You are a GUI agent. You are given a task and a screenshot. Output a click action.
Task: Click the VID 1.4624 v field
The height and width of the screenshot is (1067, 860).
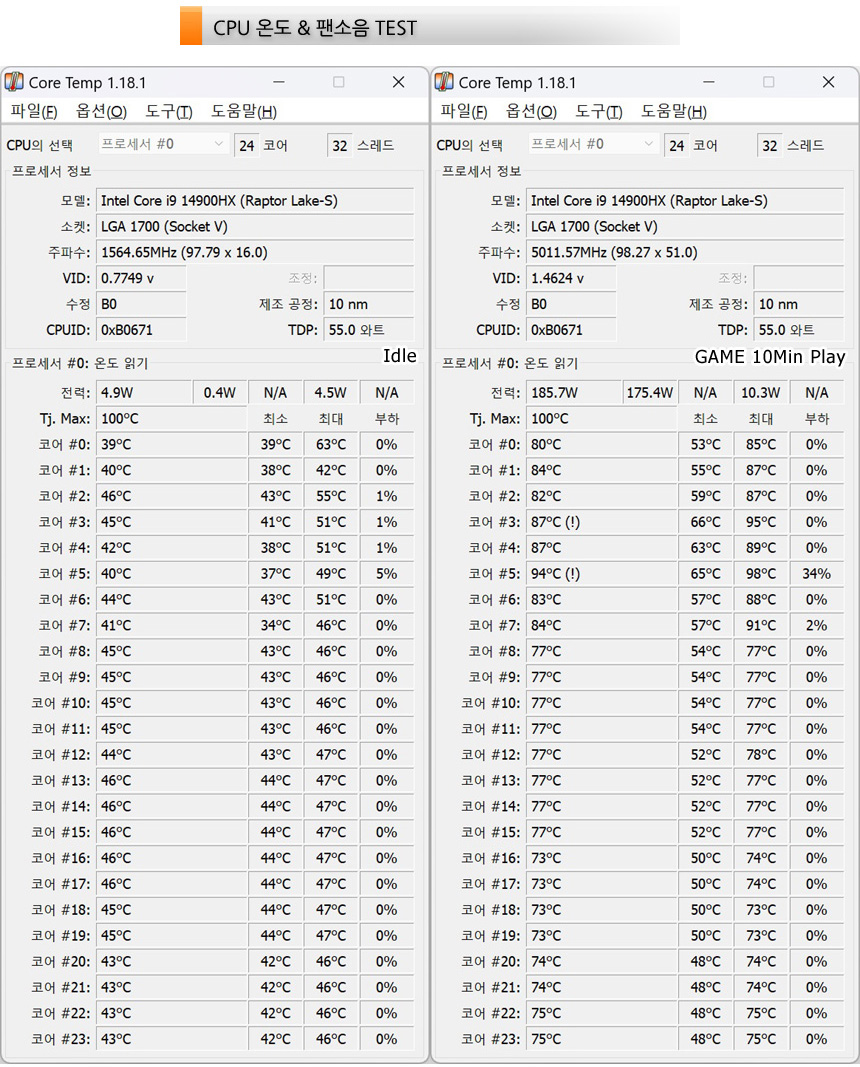point(571,278)
